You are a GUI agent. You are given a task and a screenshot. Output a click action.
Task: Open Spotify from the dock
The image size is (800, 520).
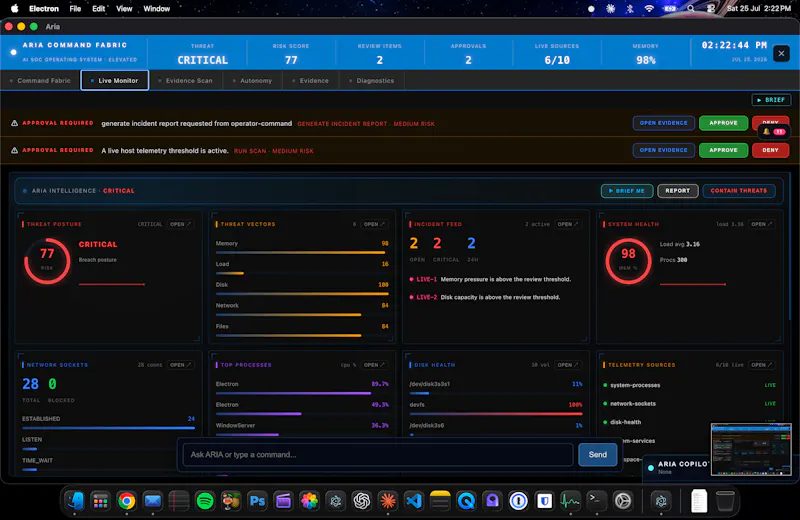click(205, 501)
